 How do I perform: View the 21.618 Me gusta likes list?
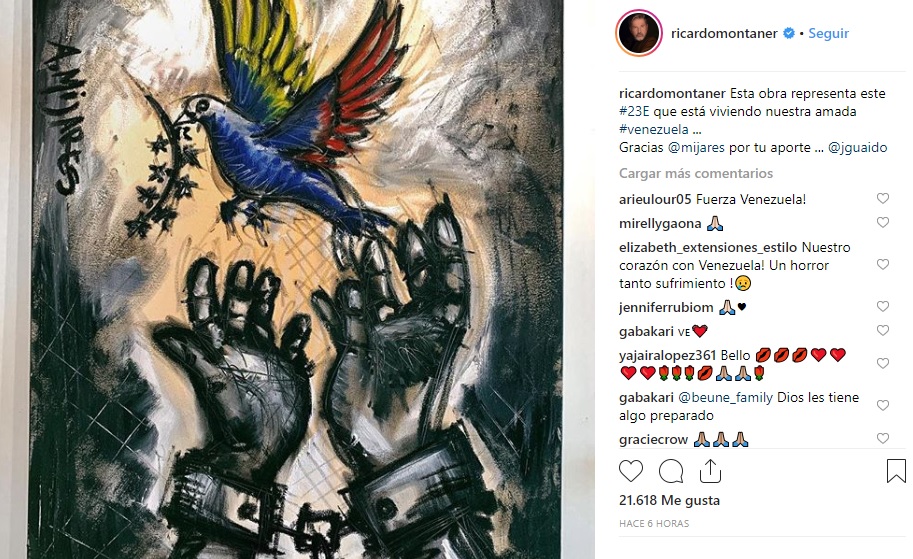[x=669, y=500]
